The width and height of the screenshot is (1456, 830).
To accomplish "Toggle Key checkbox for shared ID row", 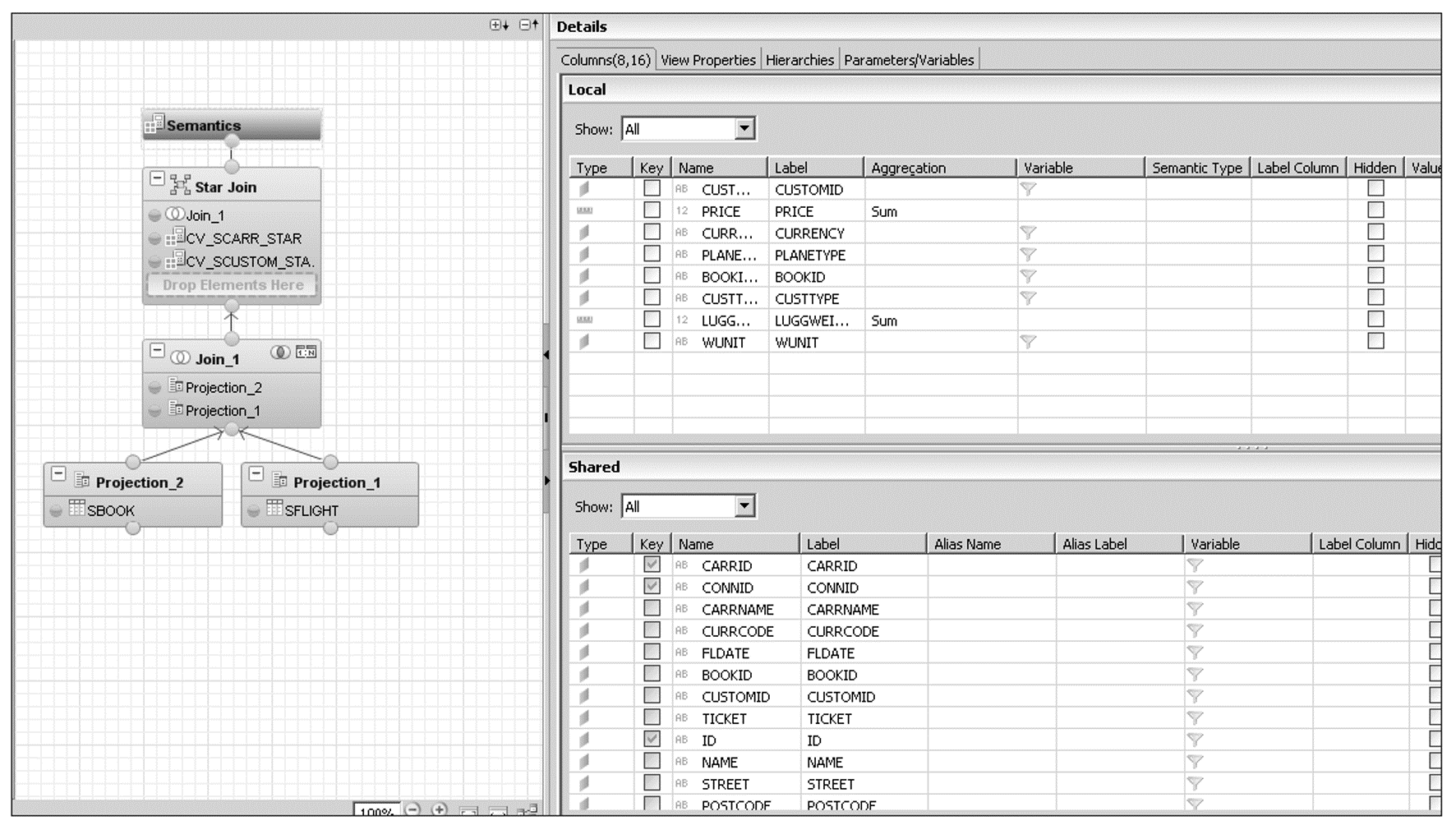I will click(652, 740).
